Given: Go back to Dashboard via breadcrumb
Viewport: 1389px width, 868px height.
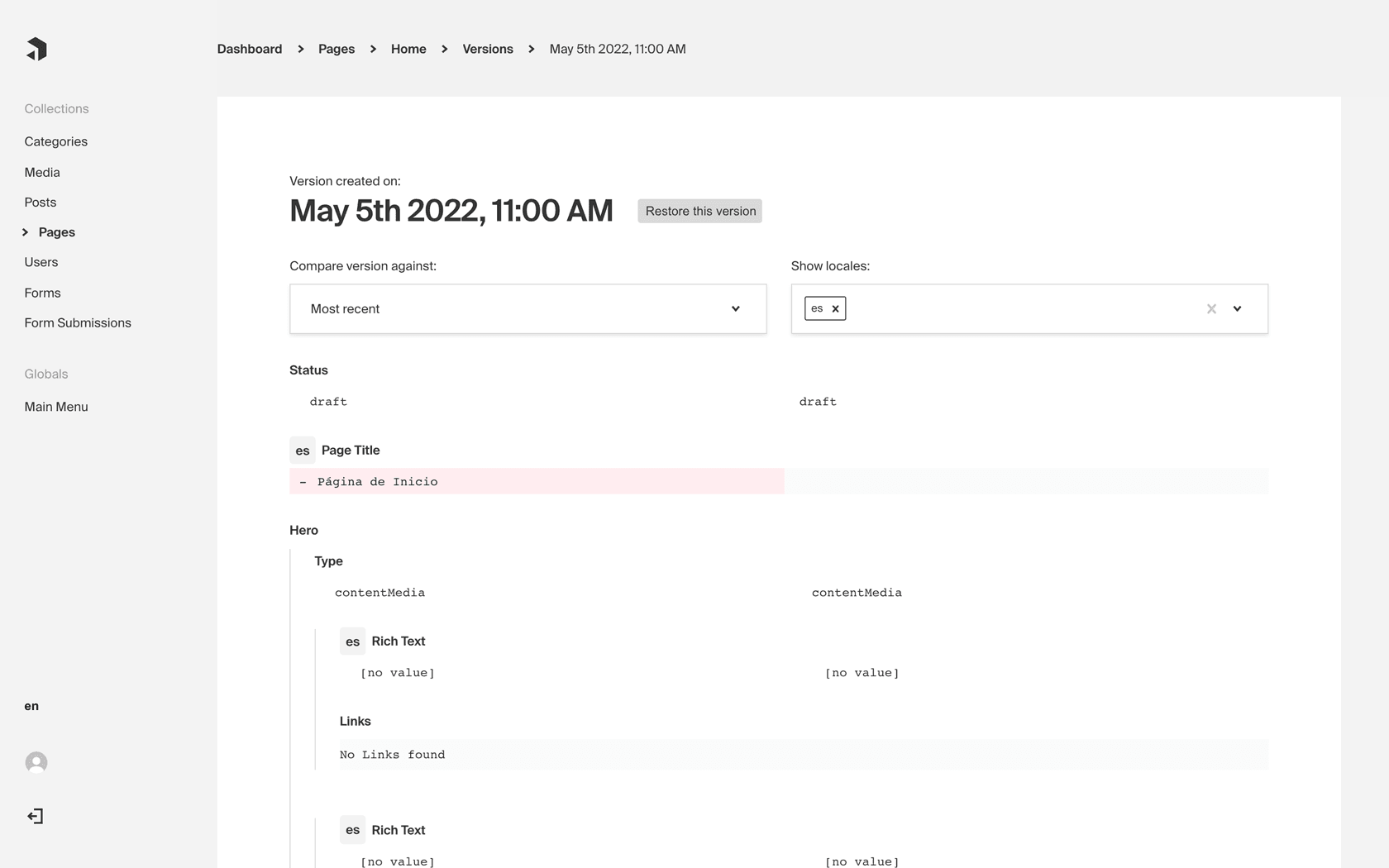Looking at the screenshot, I should 249,49.
